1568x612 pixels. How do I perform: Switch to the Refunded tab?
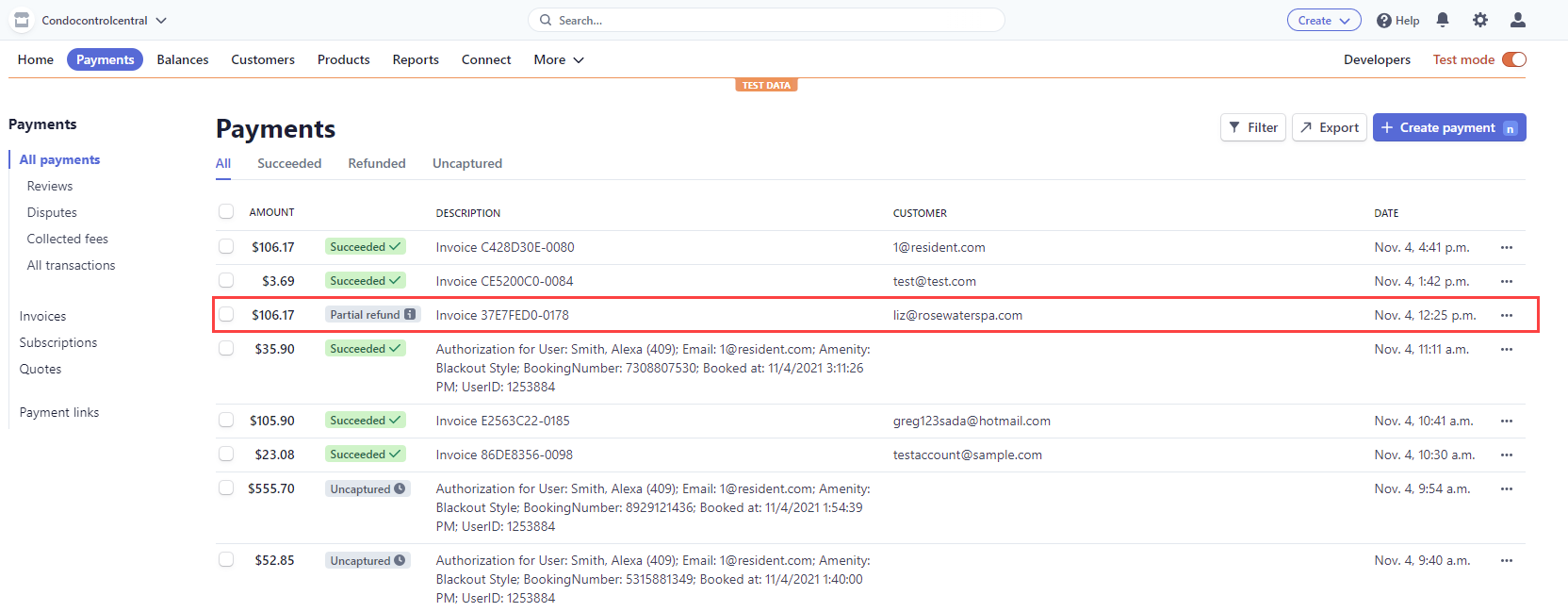[377, 163]
